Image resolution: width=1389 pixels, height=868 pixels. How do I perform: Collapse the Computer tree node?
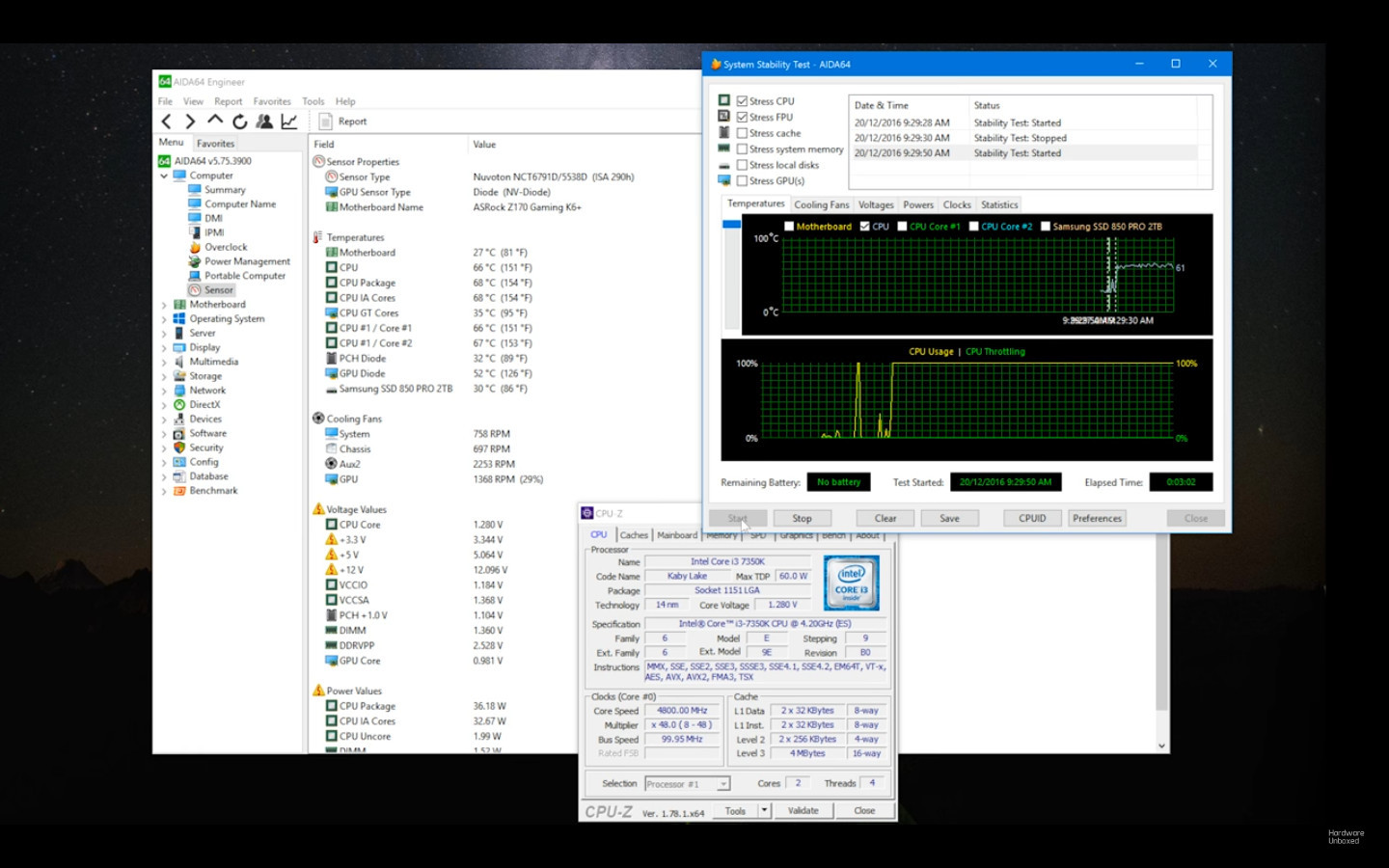(x=164, y=176)
